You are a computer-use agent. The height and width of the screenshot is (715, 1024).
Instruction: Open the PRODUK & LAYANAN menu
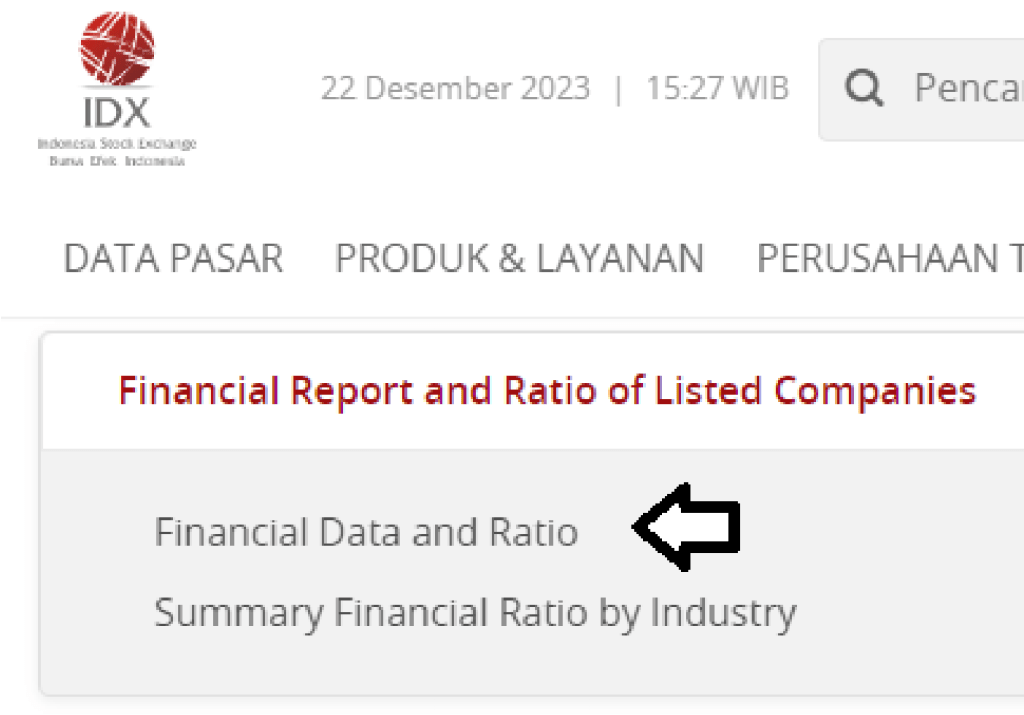pyautogui.click(x=519, y=258)
